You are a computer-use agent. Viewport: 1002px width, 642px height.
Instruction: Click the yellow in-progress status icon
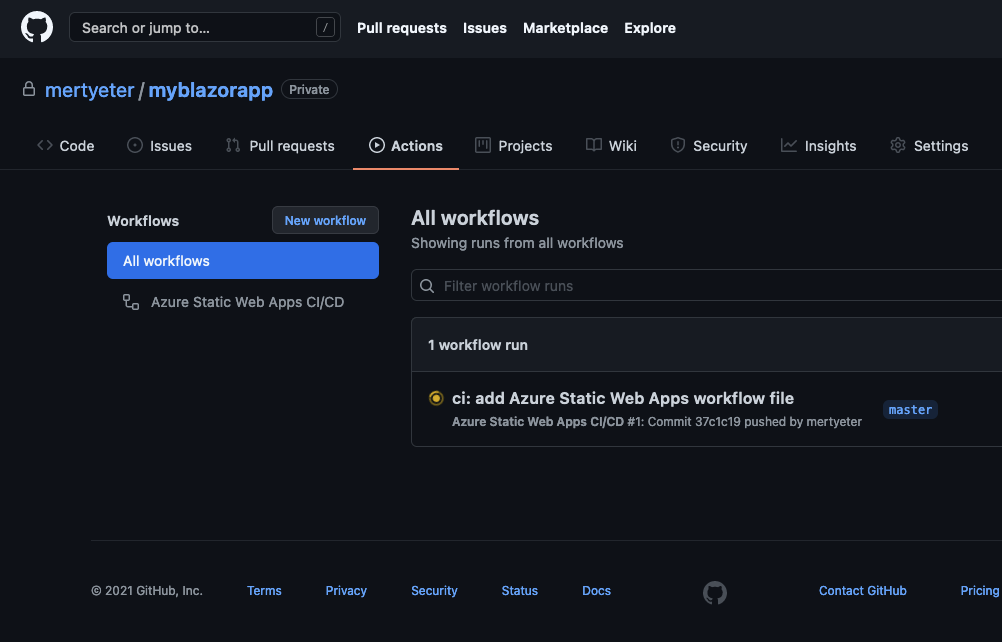point(436,398)
